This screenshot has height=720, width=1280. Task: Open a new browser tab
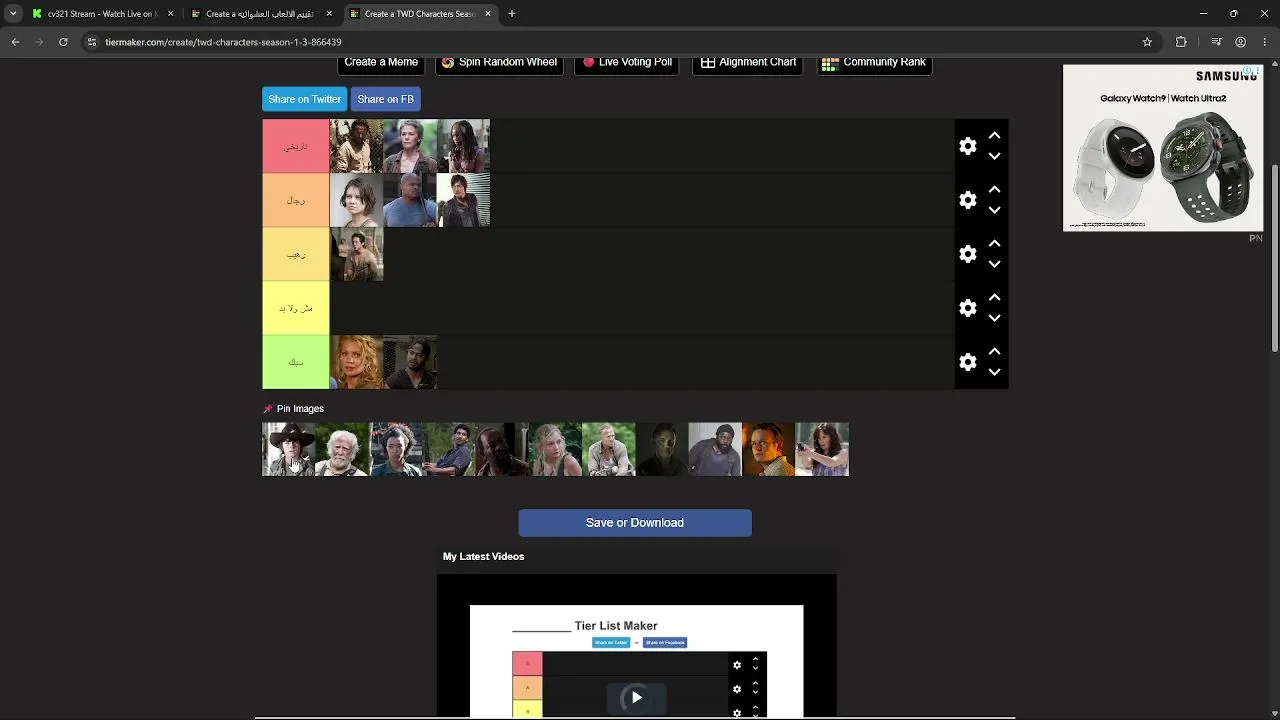(x=512, y=14)
